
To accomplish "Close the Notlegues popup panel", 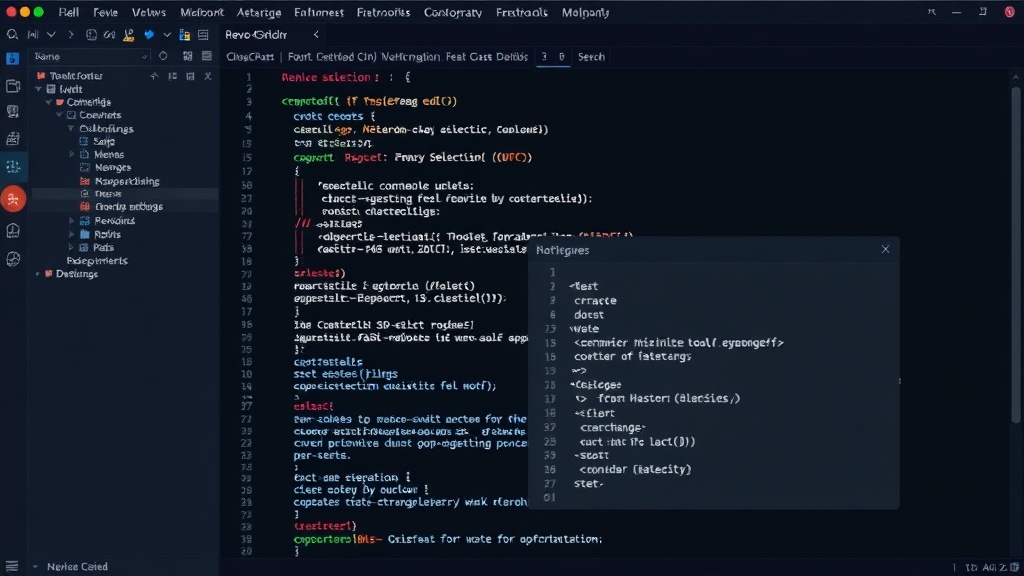I will [885, 249].
